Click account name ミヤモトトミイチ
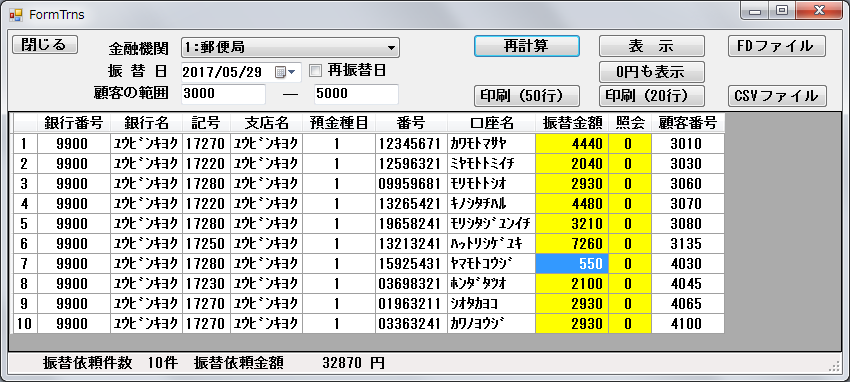This screenshot has width=850, height=382. 491,164
